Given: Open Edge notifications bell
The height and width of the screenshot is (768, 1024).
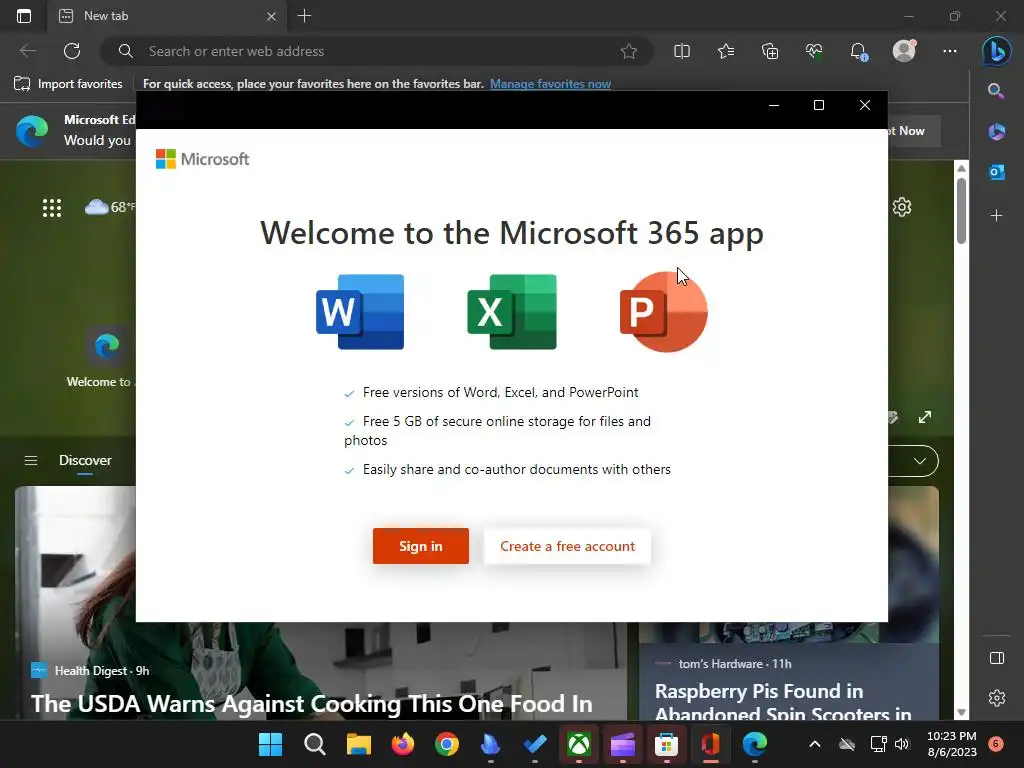Looking at the screenshot, I should (x=858, y=51).
